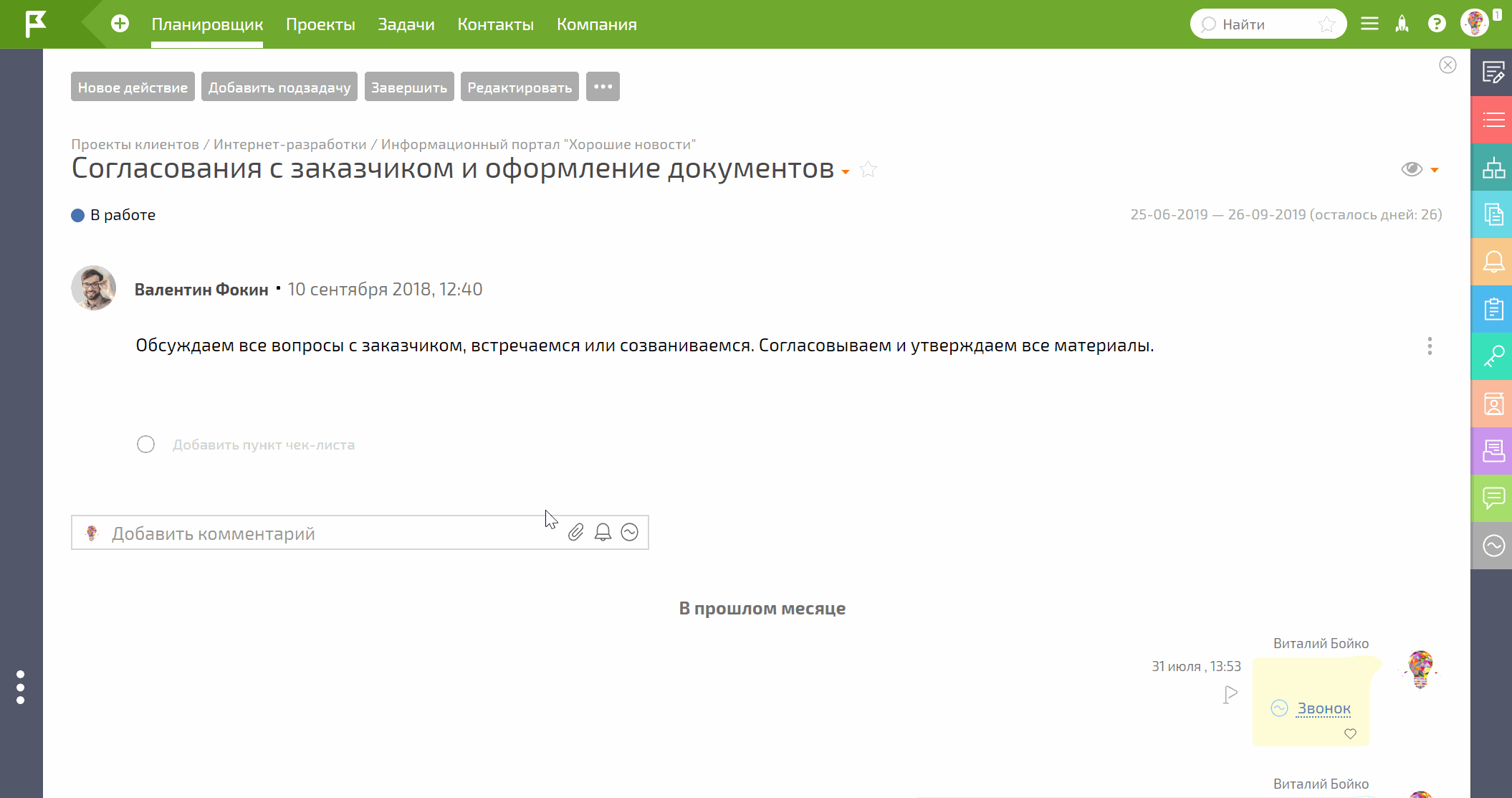Switch to the Проекты menu item
Image resolution: width=1512 pixels, height=798 pixels.
320,24
